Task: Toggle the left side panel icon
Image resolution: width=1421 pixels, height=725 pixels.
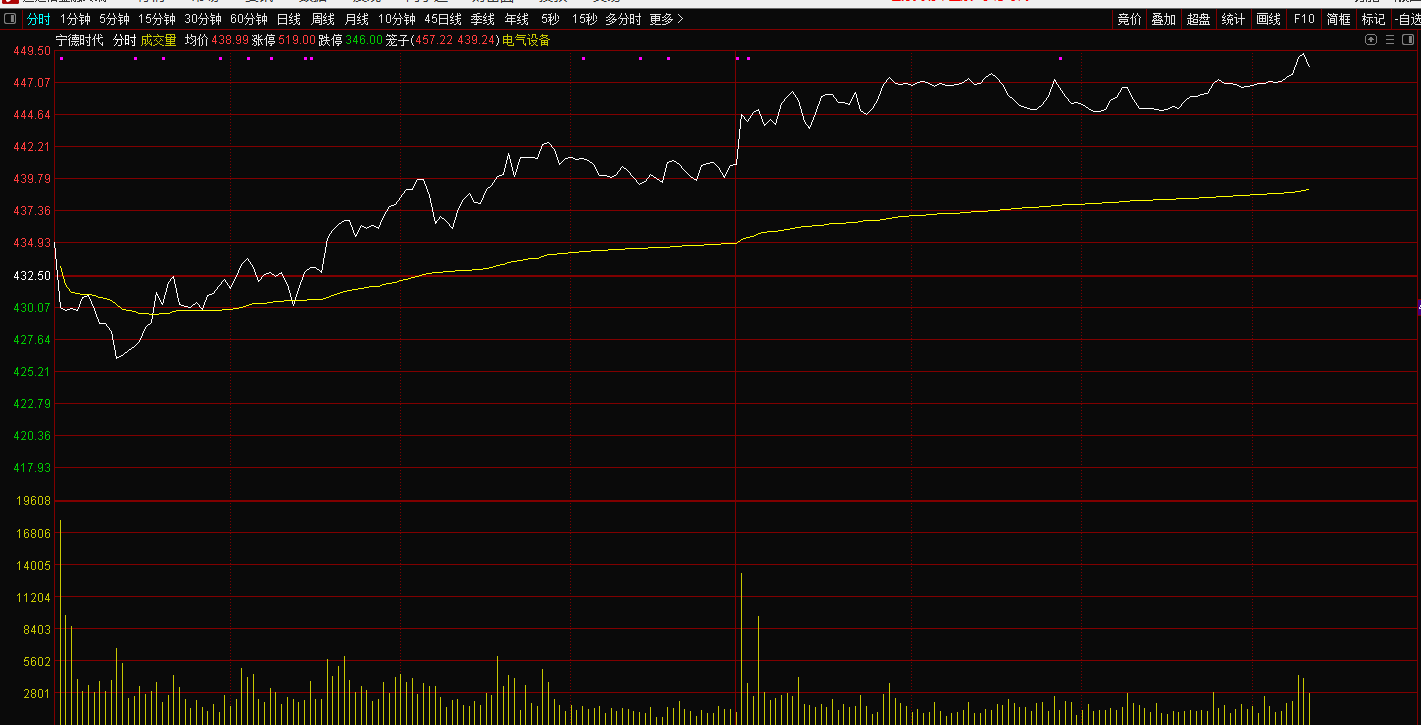Action: 10,19
